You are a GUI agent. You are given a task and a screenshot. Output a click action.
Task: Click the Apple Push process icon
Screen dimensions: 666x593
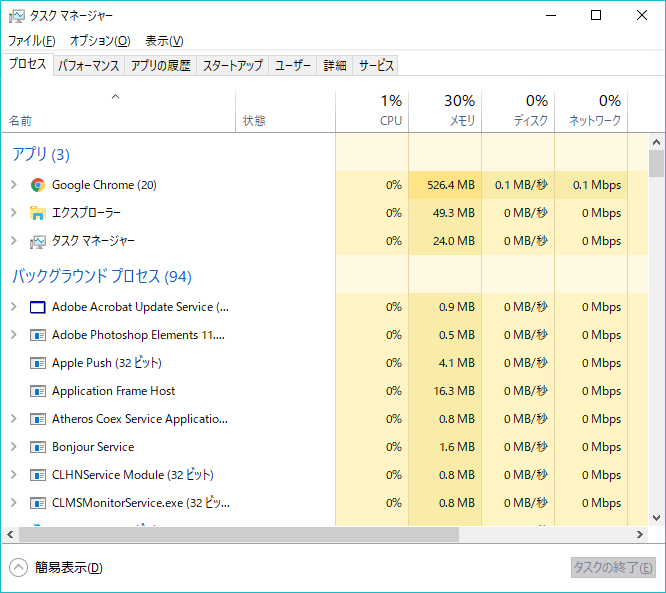(x=38, y=364)
